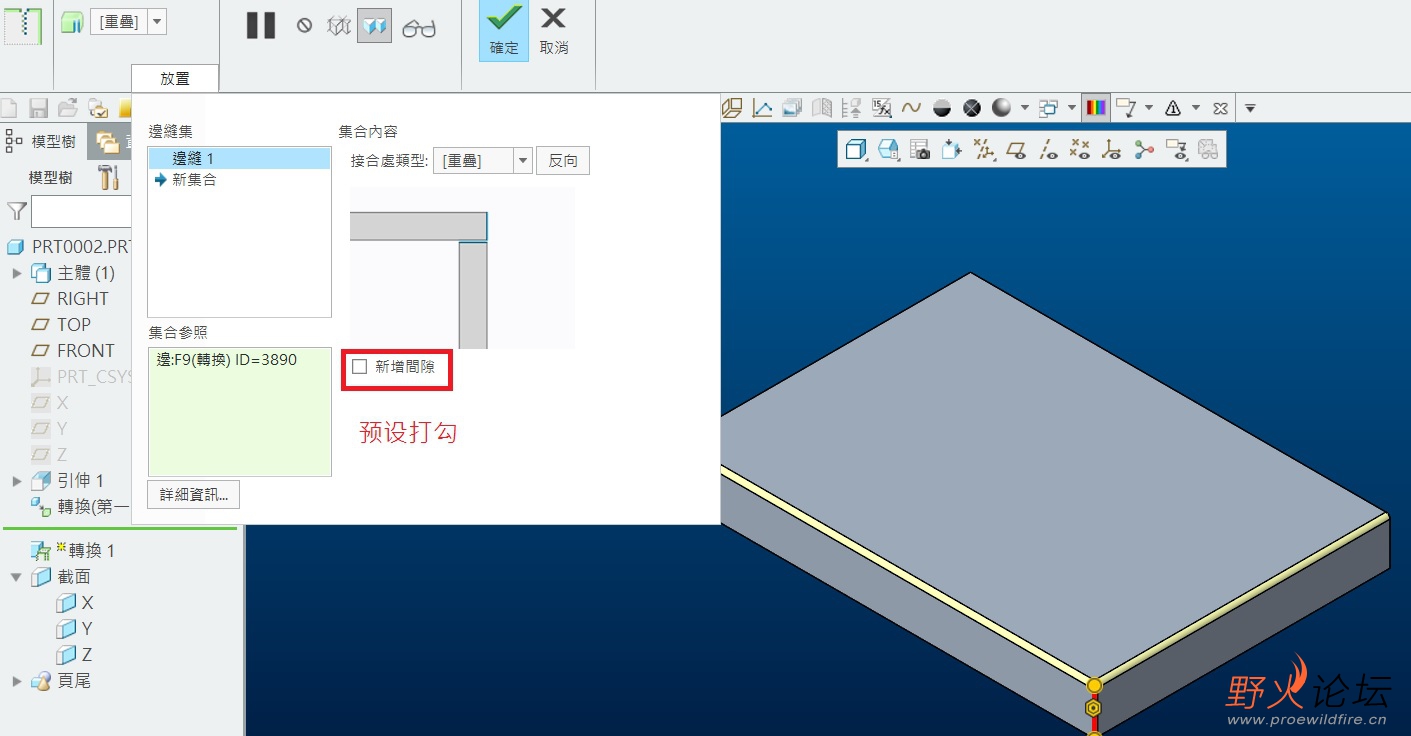Click the window arrangement toolbar icon
This screenshot has height=736, width=1411.
click(1048, 108)
